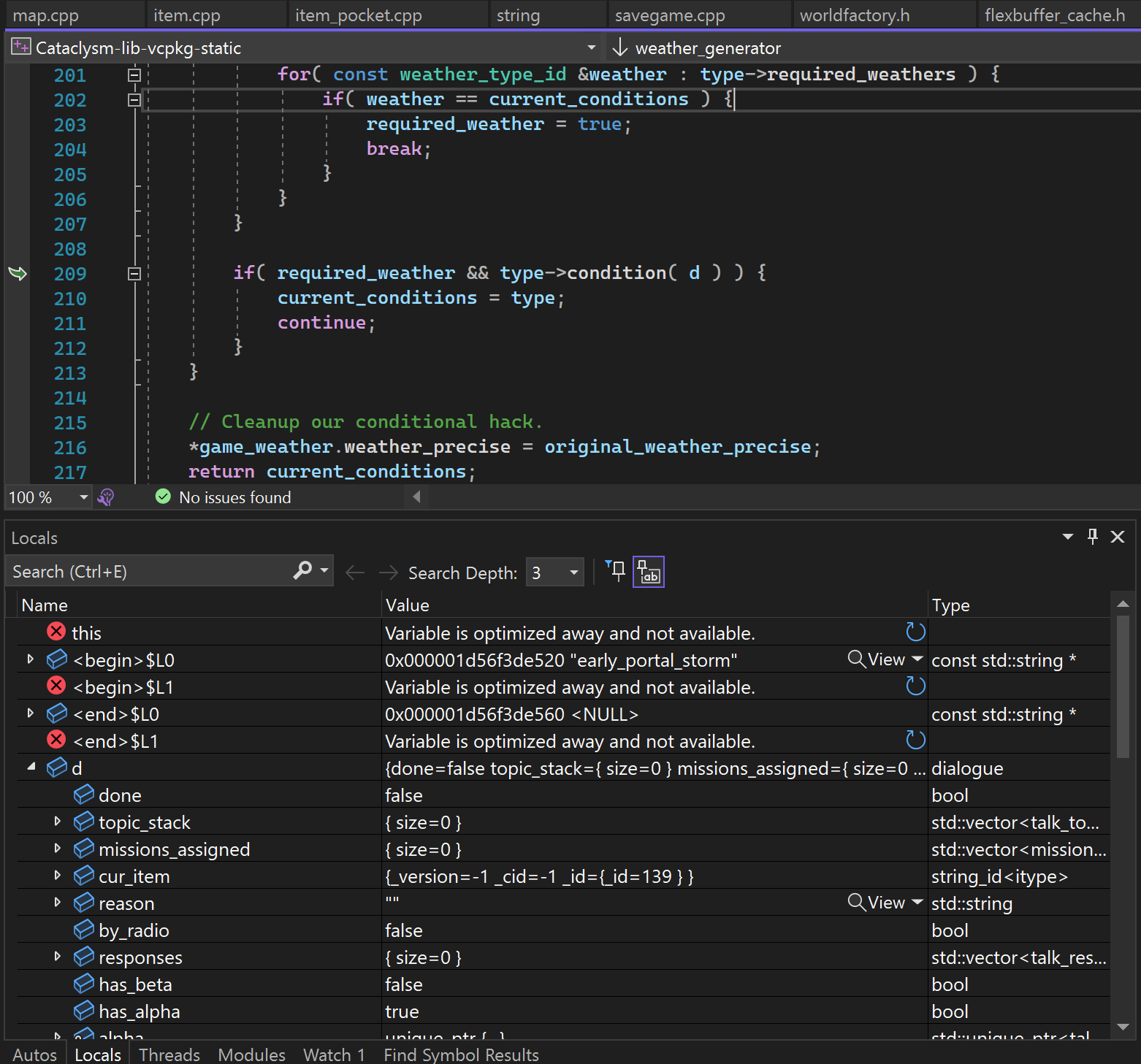Open the Watch 1 tab
The height and width of the screenshot is (1064, 1141).
click(x=334, y=1055)
